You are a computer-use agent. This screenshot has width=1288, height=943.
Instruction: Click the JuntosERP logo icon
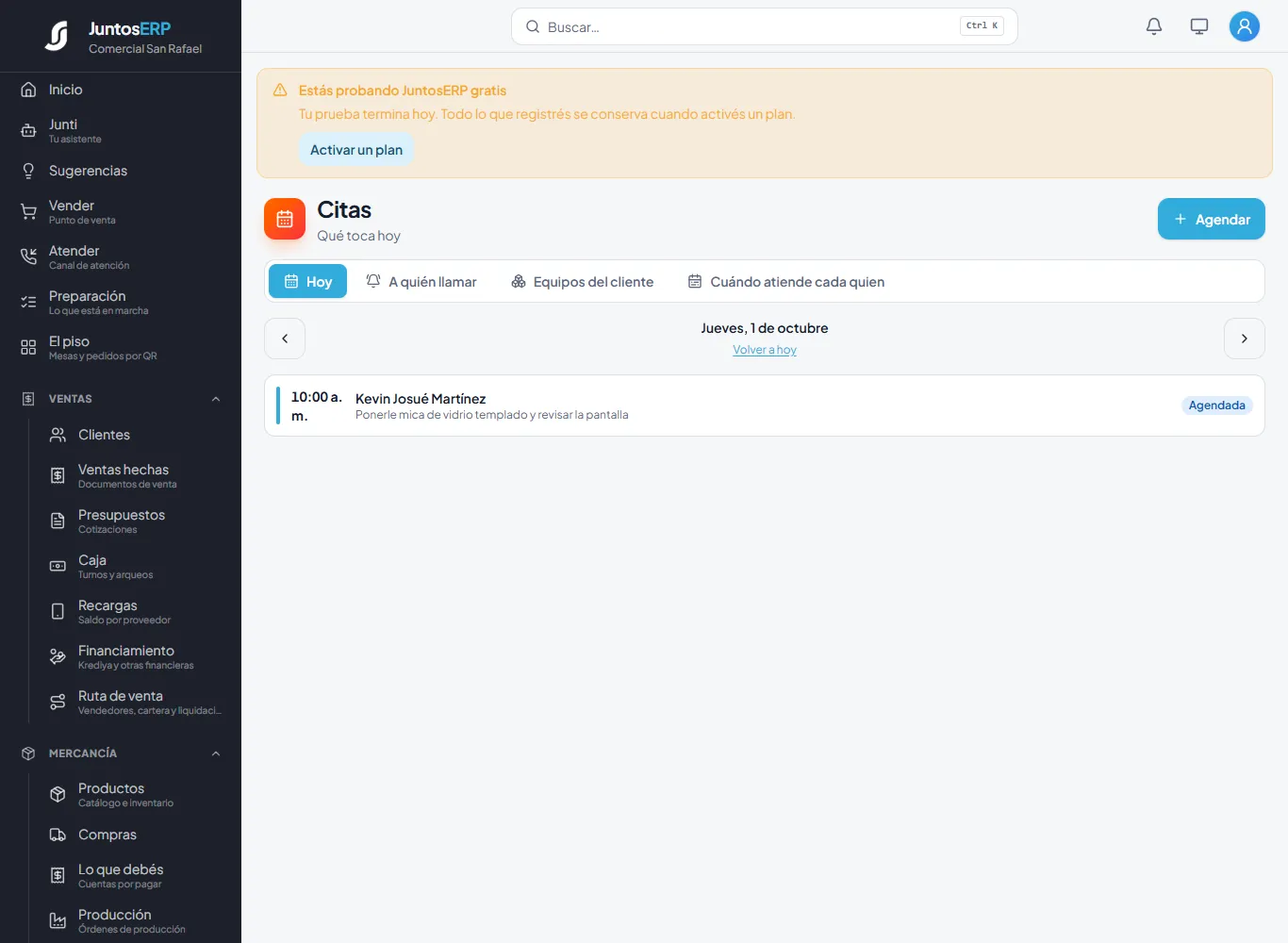tap(57, 36)
